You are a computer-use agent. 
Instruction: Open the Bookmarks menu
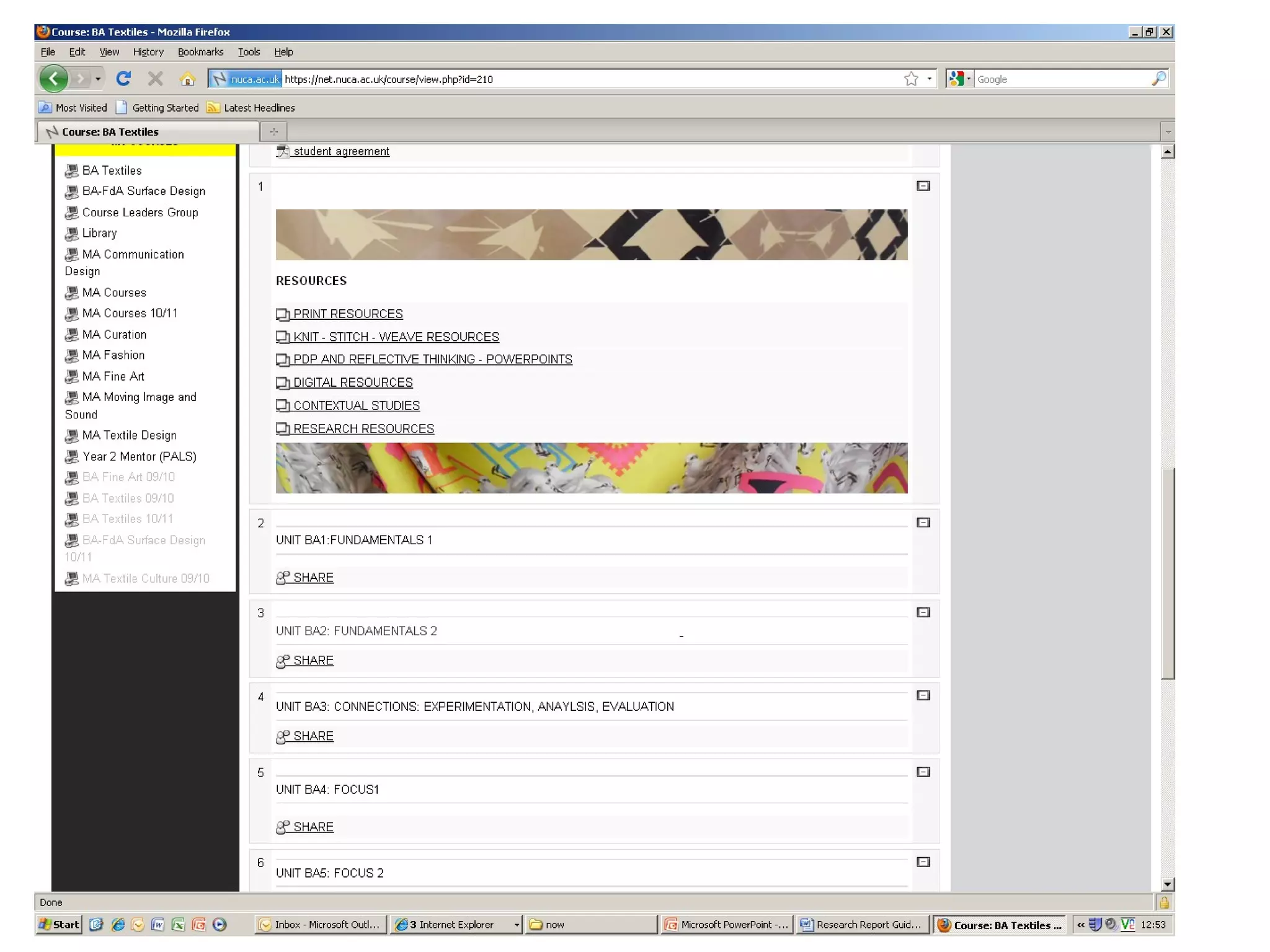point(200,52)
